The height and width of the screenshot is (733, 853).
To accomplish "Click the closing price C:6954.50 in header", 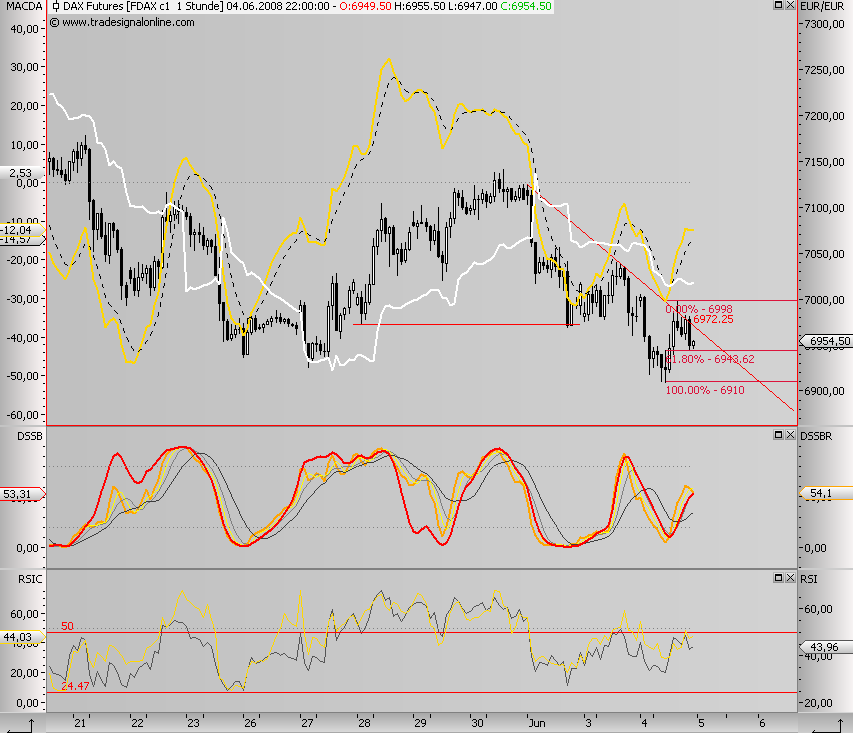I will click(x=526, y=7).
